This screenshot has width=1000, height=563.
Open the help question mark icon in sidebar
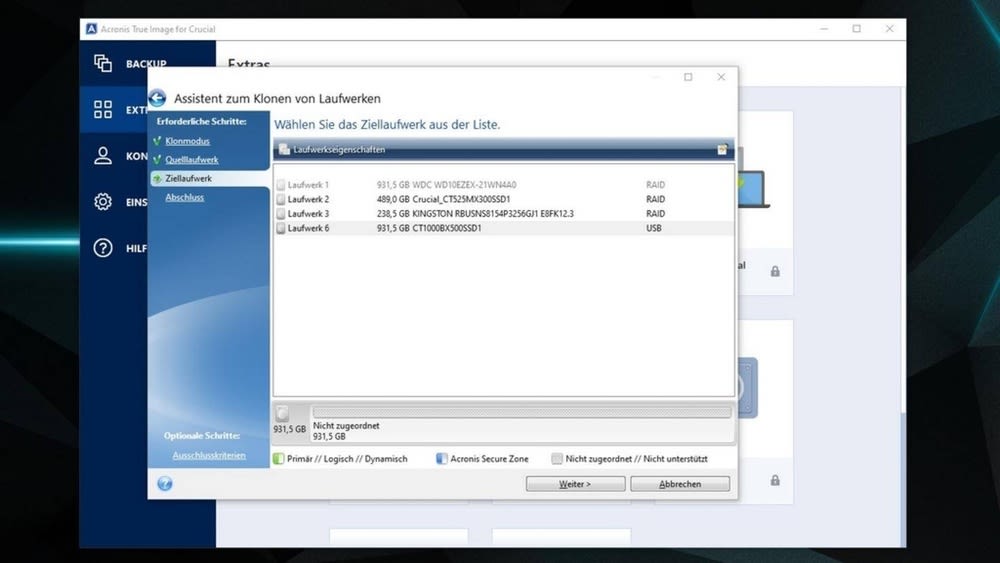tap(103, 248)
